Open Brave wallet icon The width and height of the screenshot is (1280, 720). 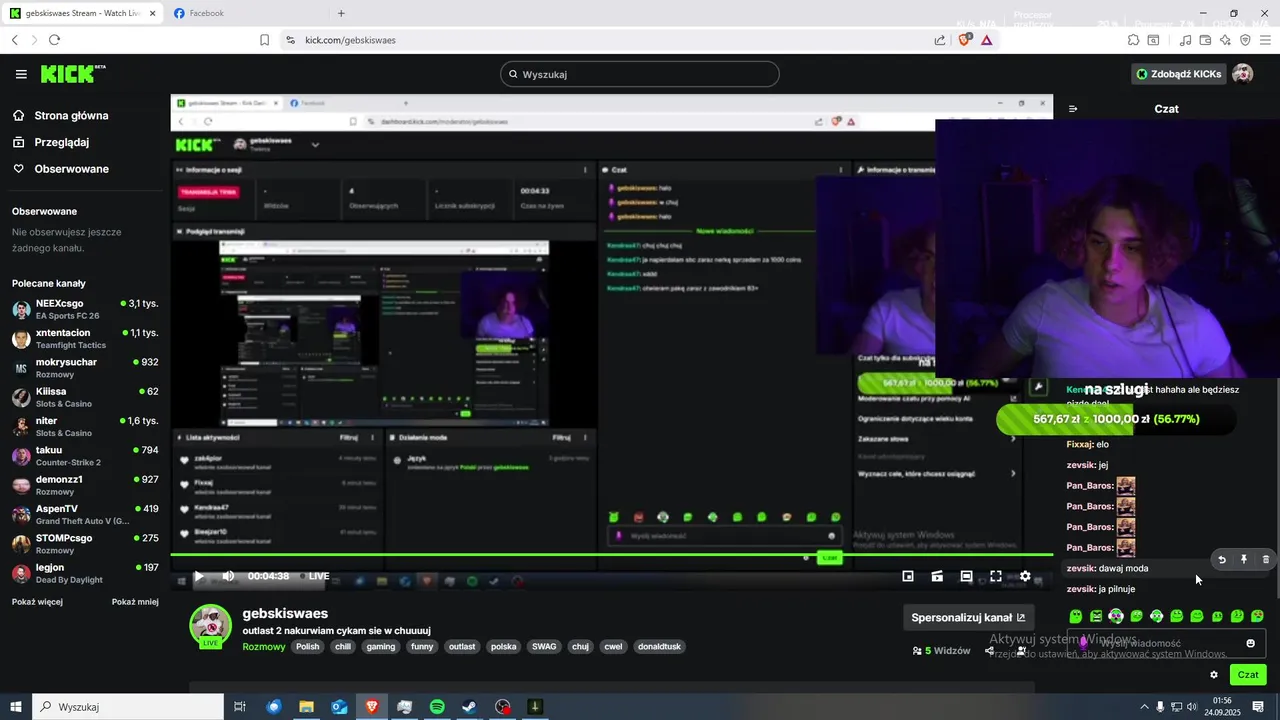click(x=1205, y=40)
